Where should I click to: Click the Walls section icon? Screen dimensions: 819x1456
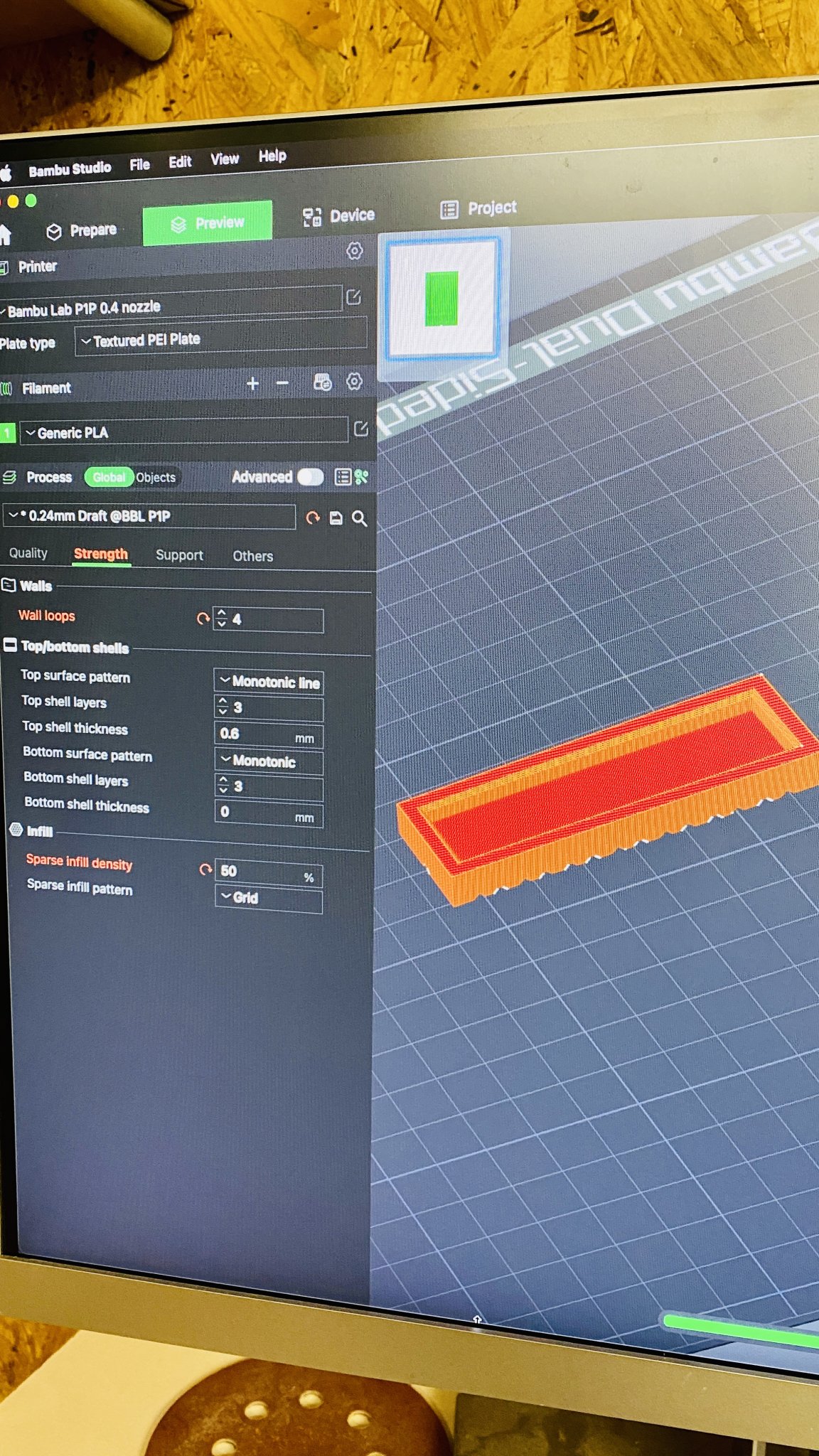9,585
